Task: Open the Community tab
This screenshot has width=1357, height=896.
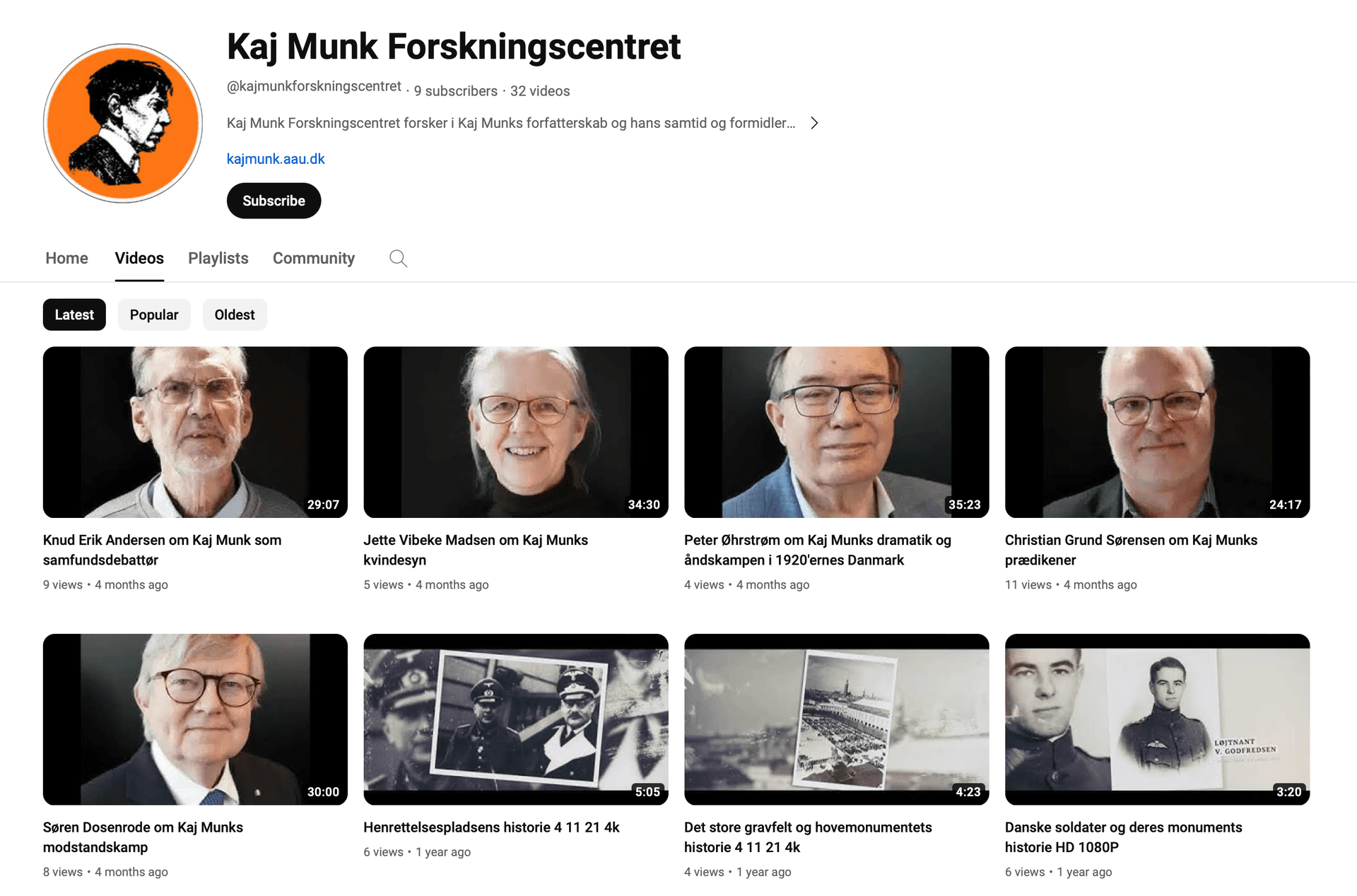Action: point(314,259)
